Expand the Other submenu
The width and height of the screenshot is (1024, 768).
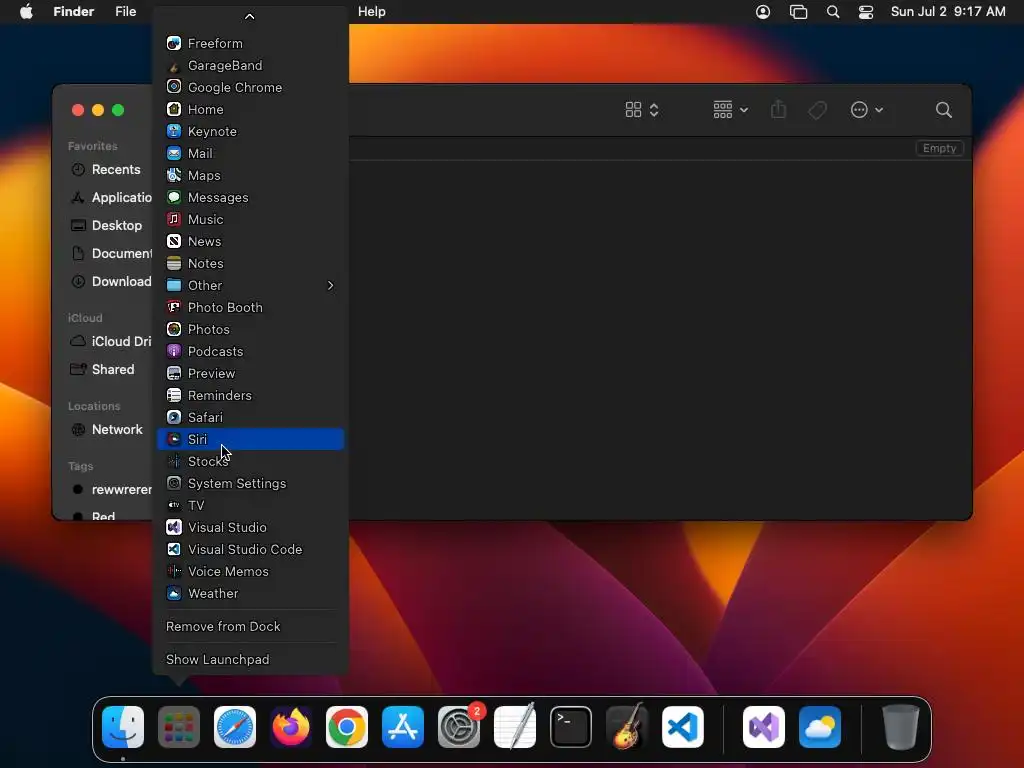(x=251, y=285)
